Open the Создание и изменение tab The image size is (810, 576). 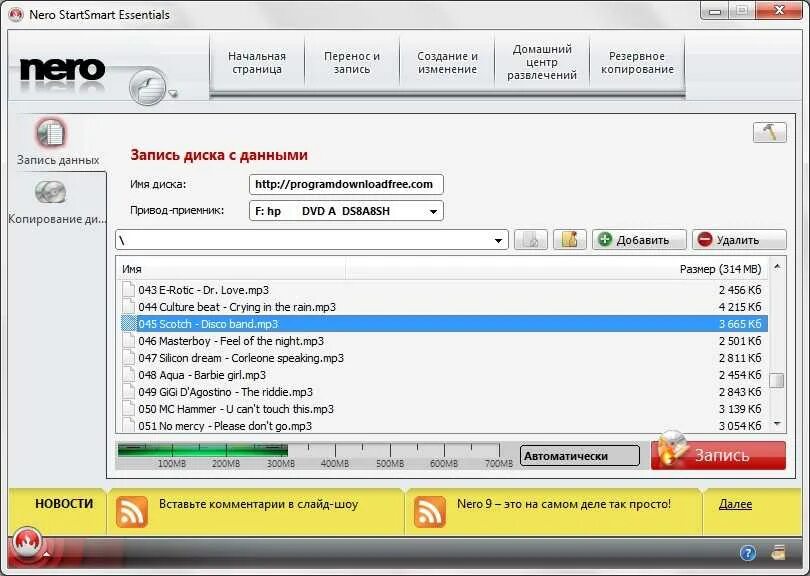click(x=447, y=63)
